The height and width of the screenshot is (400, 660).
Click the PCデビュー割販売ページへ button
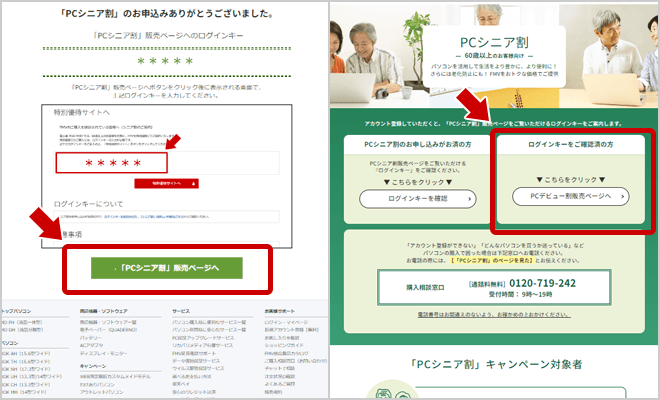[571, 196]
